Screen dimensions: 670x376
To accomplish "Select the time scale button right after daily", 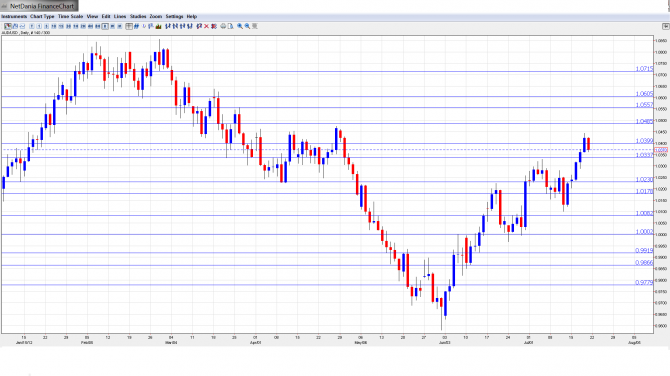I will [x=112, y=26].
